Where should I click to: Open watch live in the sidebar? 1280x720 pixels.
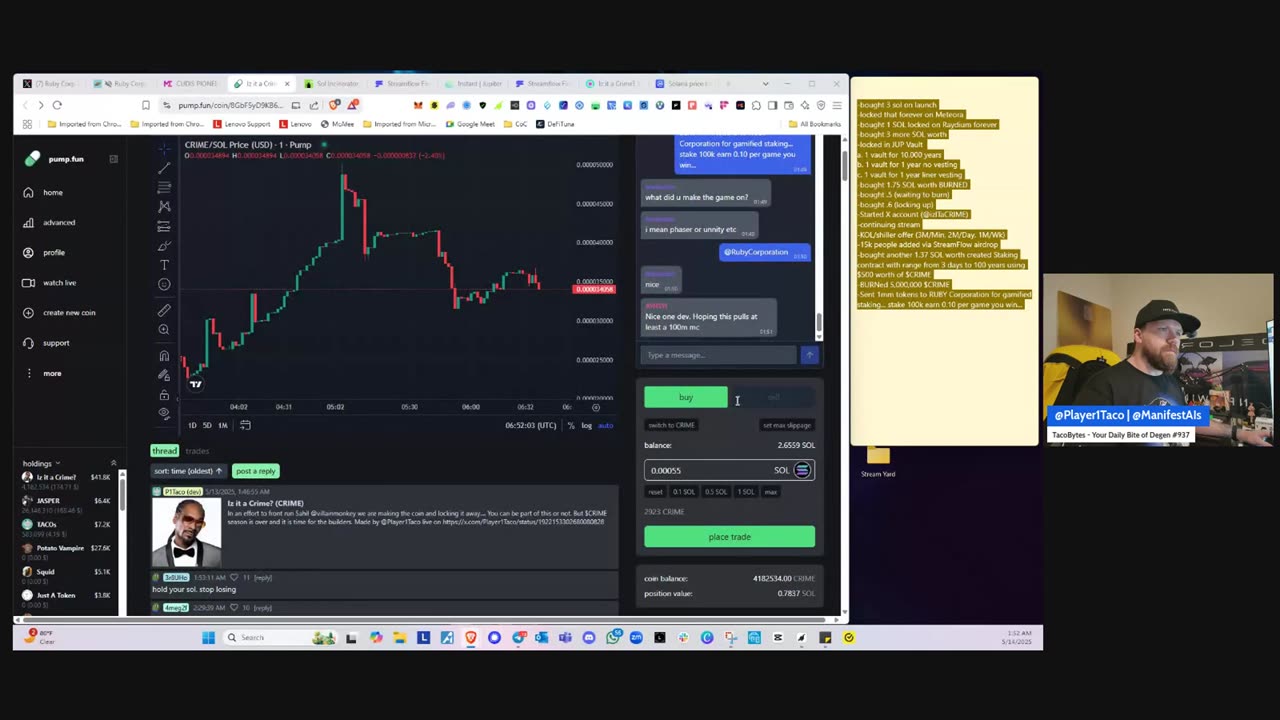(x=50, y=282)
